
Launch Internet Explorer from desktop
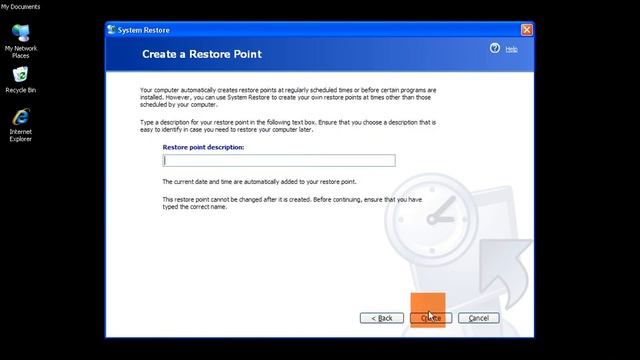20,125
